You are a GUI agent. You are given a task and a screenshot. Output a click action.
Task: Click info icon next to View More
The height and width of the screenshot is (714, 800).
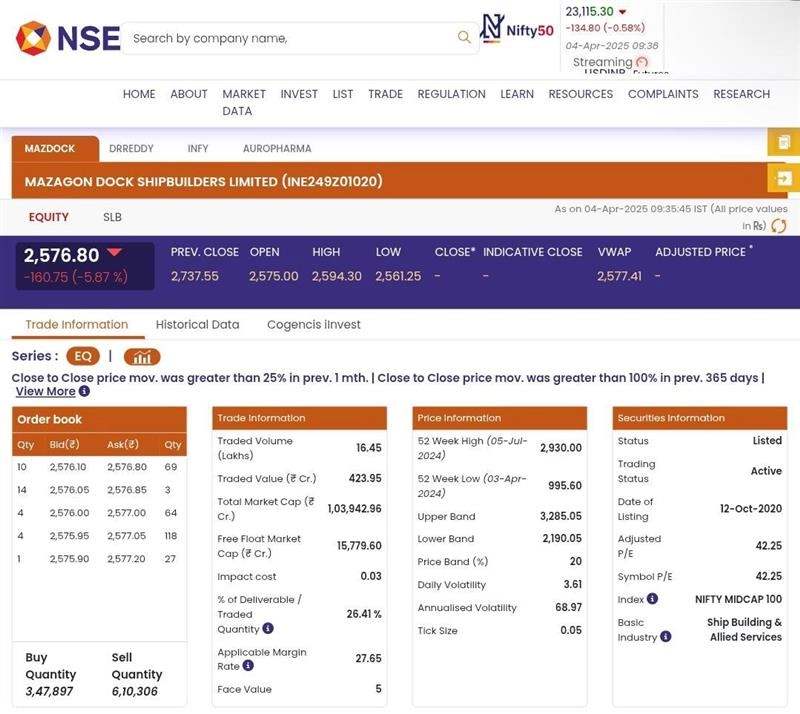84,392
